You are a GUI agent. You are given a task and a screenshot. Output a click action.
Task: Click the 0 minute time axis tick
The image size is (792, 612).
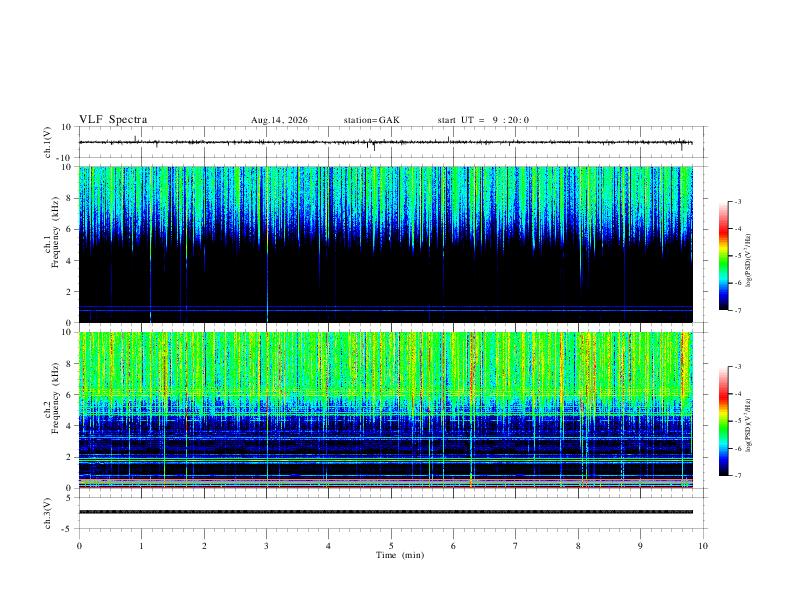(x=79, y=546)
